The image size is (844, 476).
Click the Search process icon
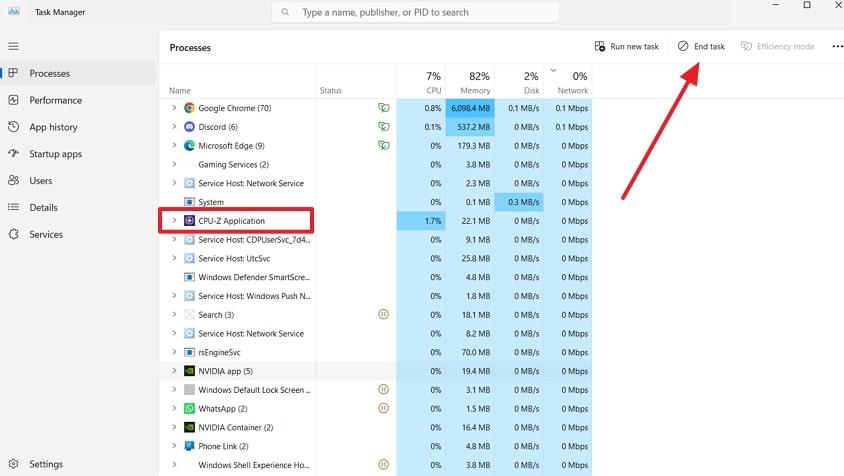click(x=189, y=315)
